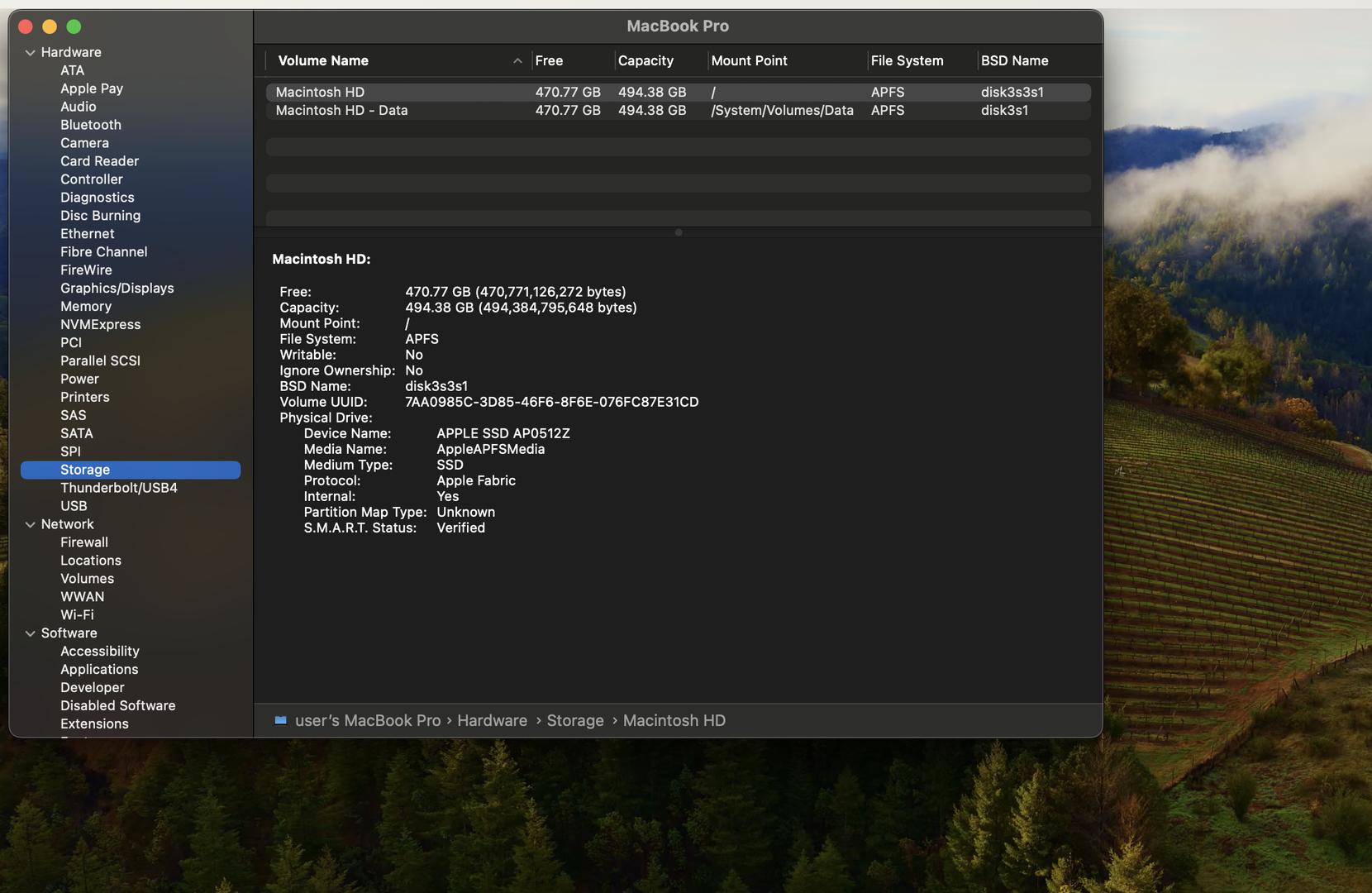Click the Volume Name sort arrow

point(517,61)
